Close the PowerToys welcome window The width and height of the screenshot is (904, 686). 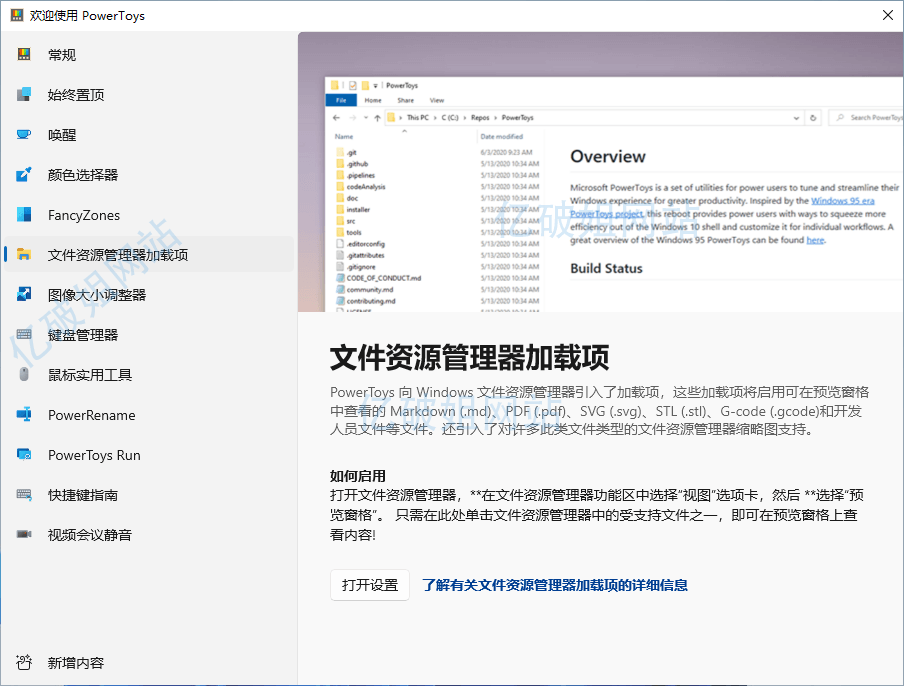[886, 15]
